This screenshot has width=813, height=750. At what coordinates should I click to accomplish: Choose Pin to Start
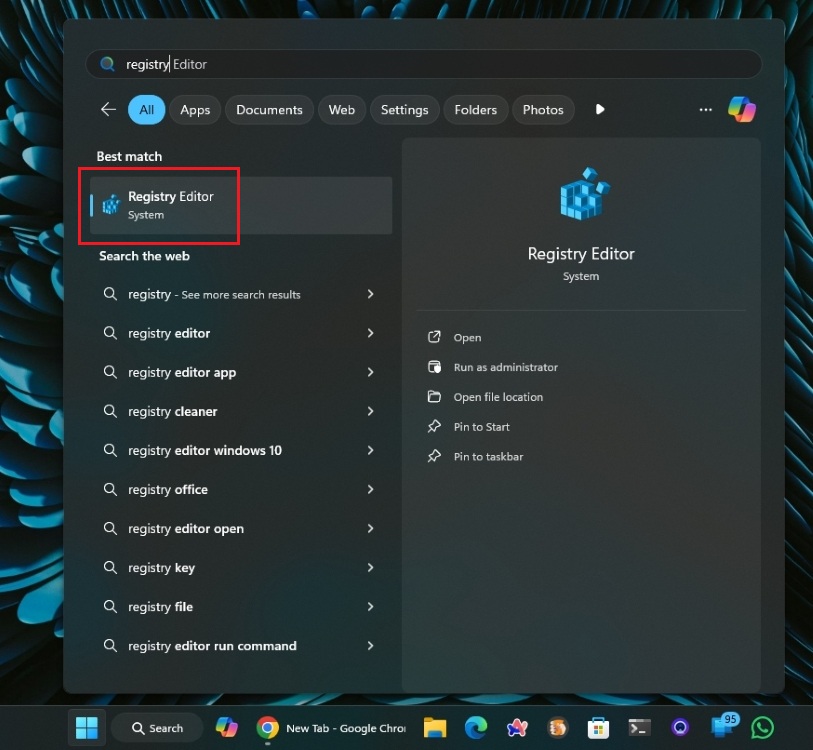(x=481, y=427)
